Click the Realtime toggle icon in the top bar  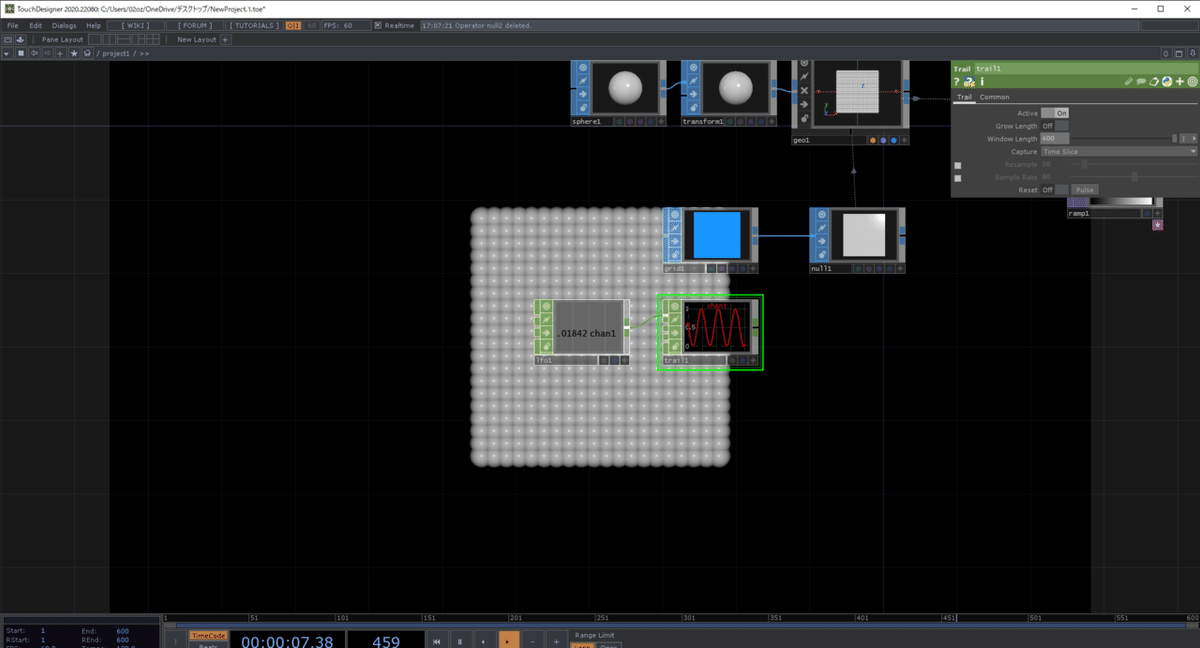(380, 25)
